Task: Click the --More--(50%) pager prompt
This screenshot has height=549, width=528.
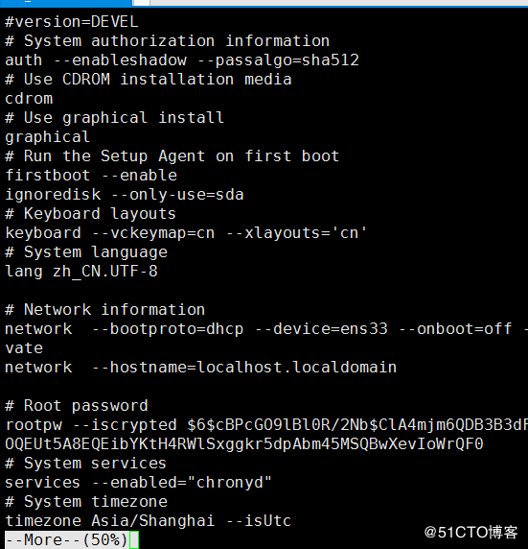Action: click(x=67, y=540)
